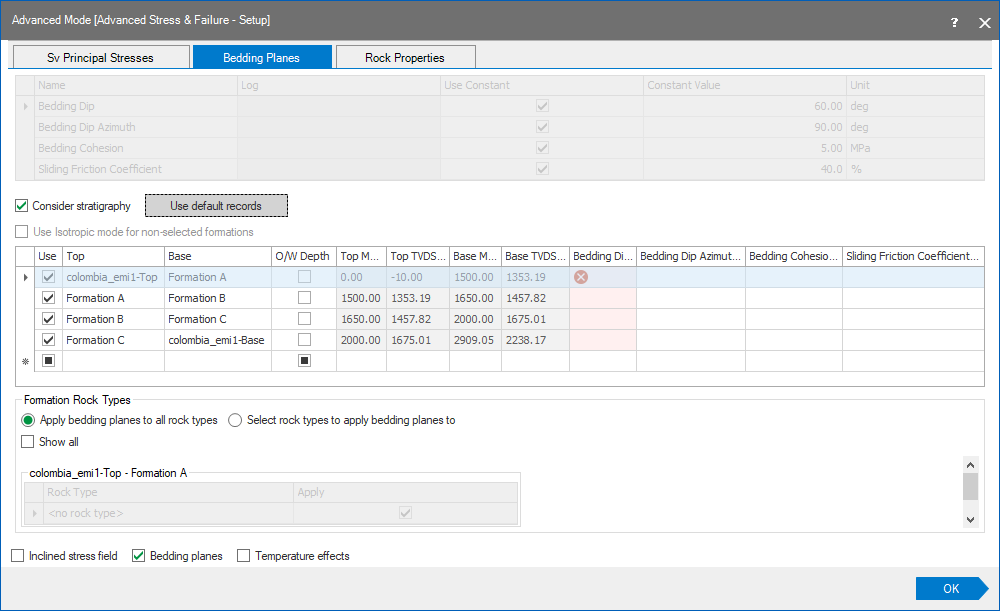Click the row arrow indicator beside colombia_emi1-Top
The image size is (1000, 611).
26,277
